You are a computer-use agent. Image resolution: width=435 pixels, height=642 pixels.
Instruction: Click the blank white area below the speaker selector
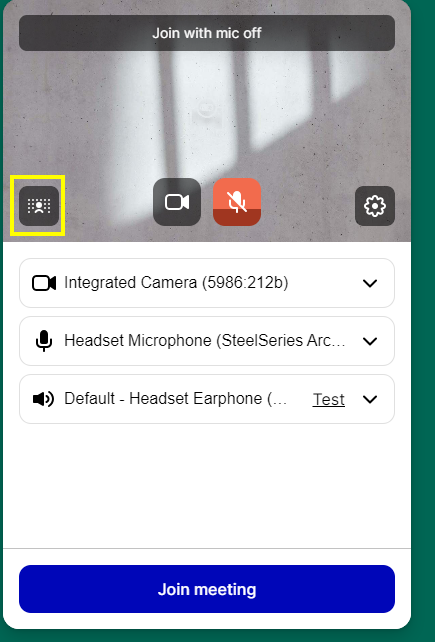[x=207, y=485]
